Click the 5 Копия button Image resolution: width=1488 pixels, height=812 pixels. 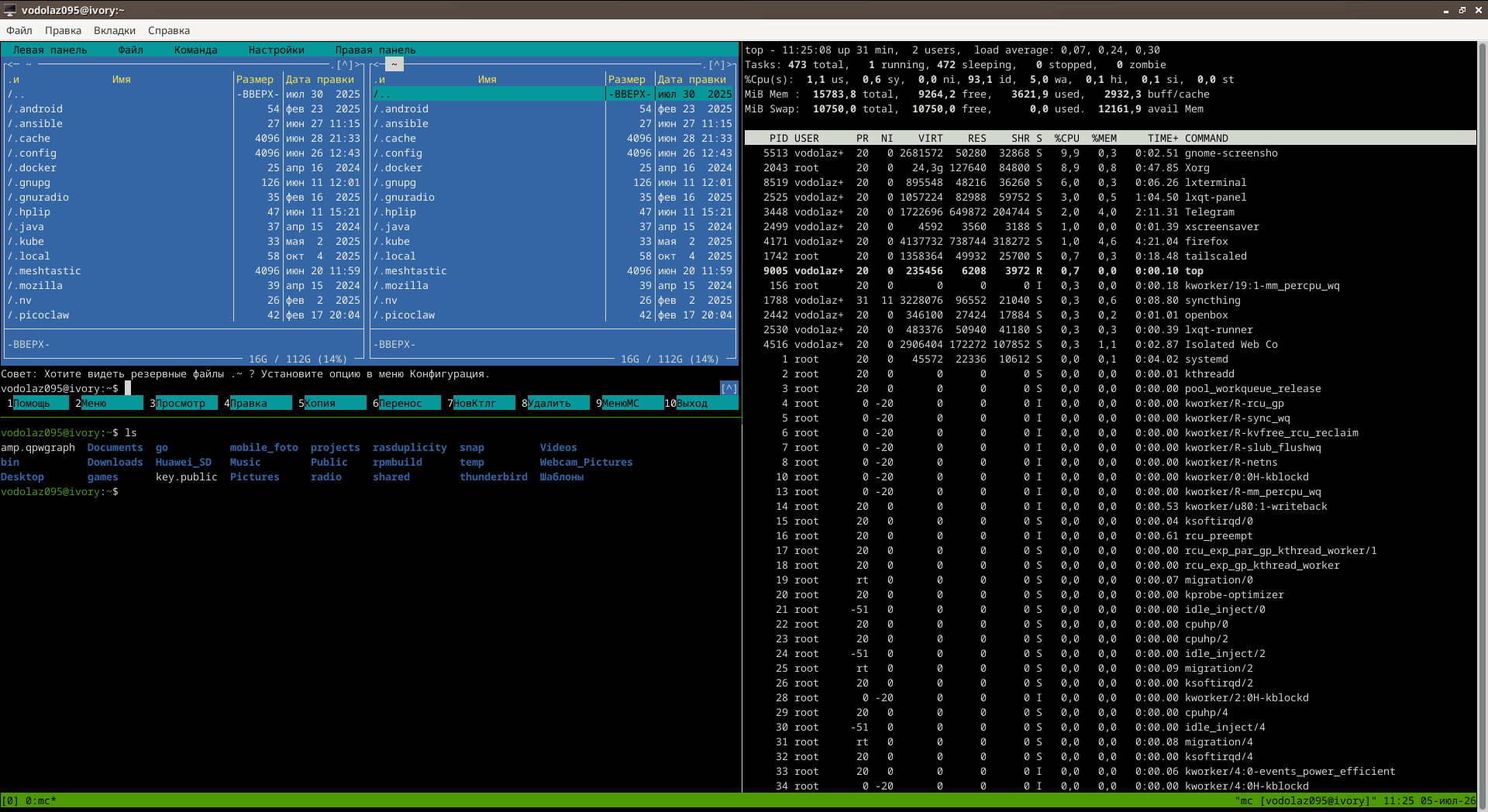coord(332,403)
